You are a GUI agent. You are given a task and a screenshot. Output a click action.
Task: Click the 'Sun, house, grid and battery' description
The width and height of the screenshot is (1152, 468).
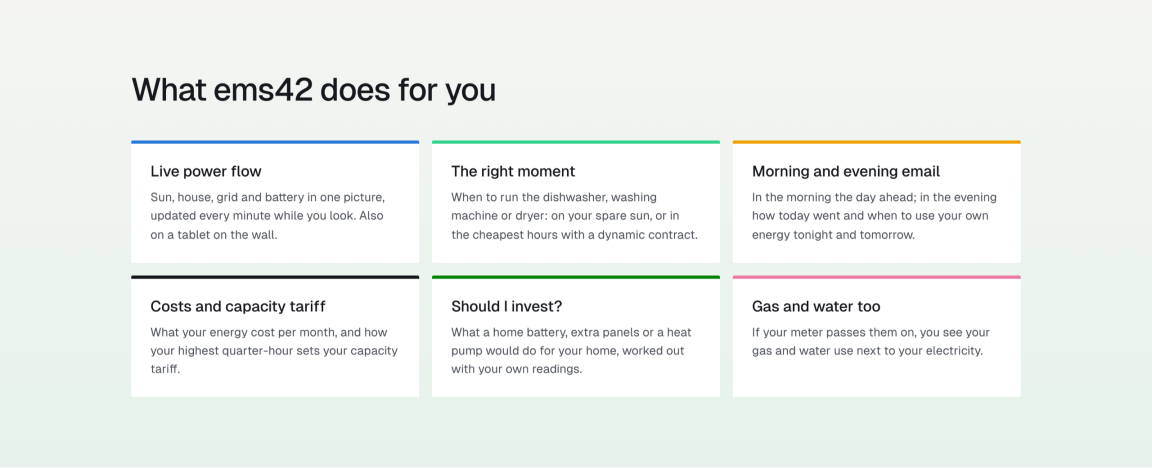click(268, 216)
